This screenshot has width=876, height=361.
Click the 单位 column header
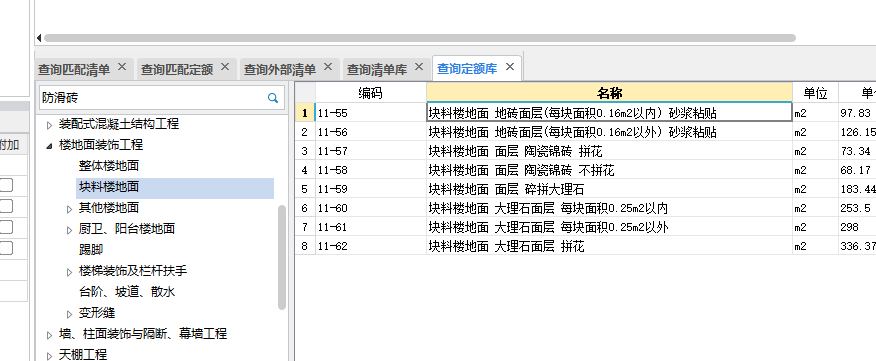[x=815, y=93]
